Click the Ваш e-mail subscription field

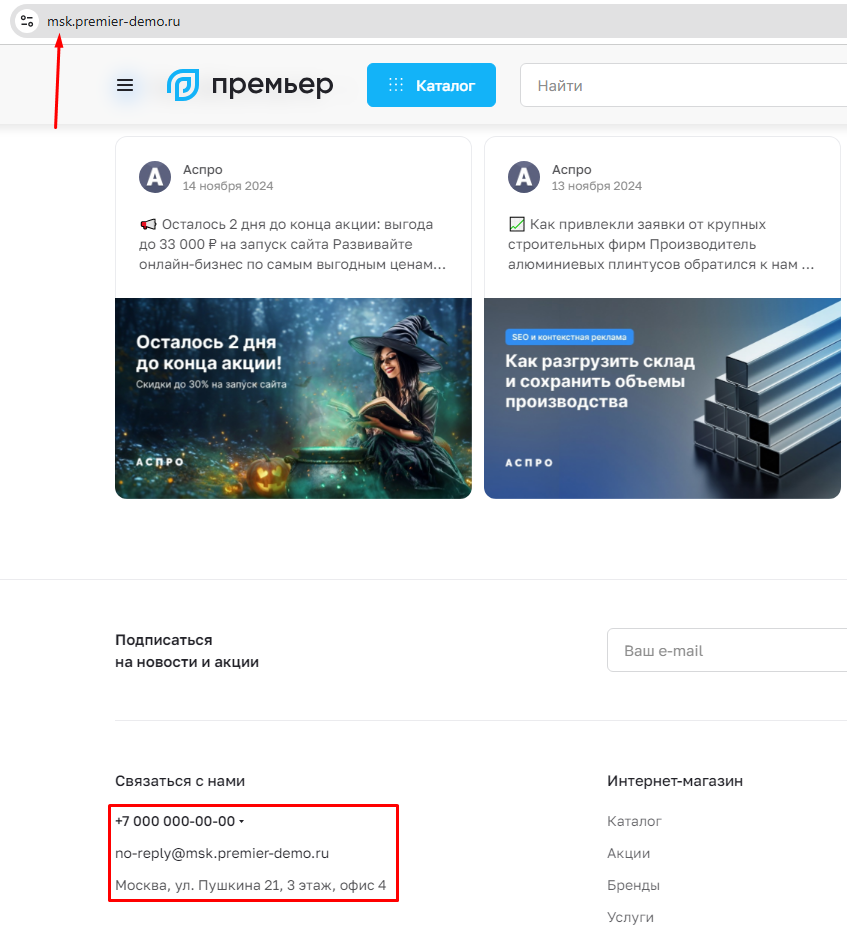(727, 650)
